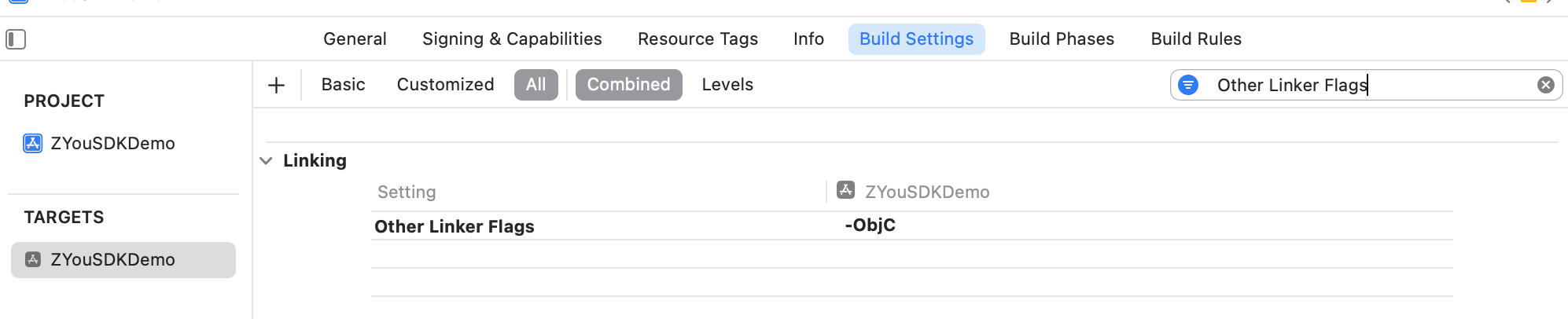Collapse the Linking section
This screenshot has height=319, width=1568.
tap(266, 161)
